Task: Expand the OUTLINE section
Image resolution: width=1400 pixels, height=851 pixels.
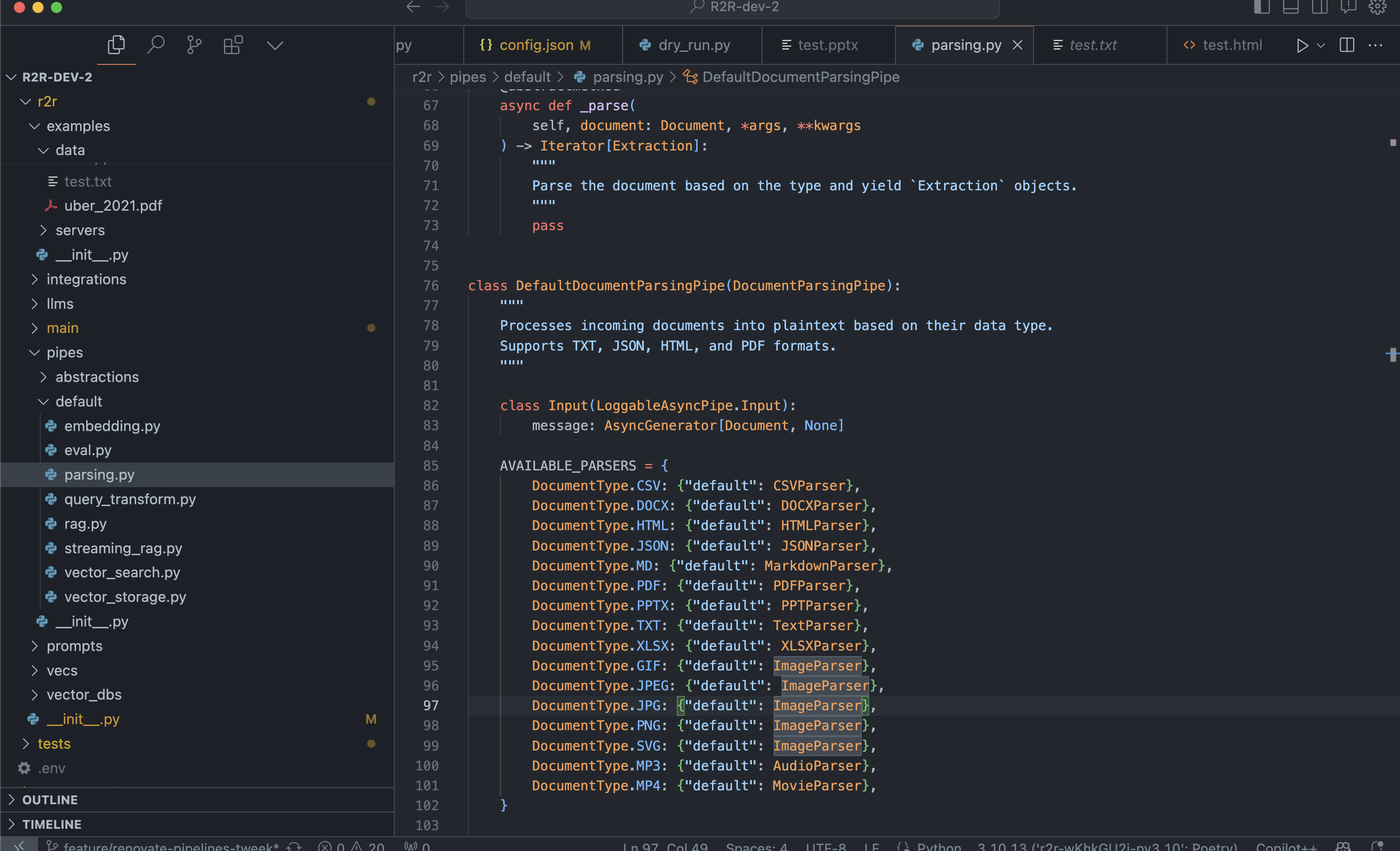Action: click(x=50, y=799)
